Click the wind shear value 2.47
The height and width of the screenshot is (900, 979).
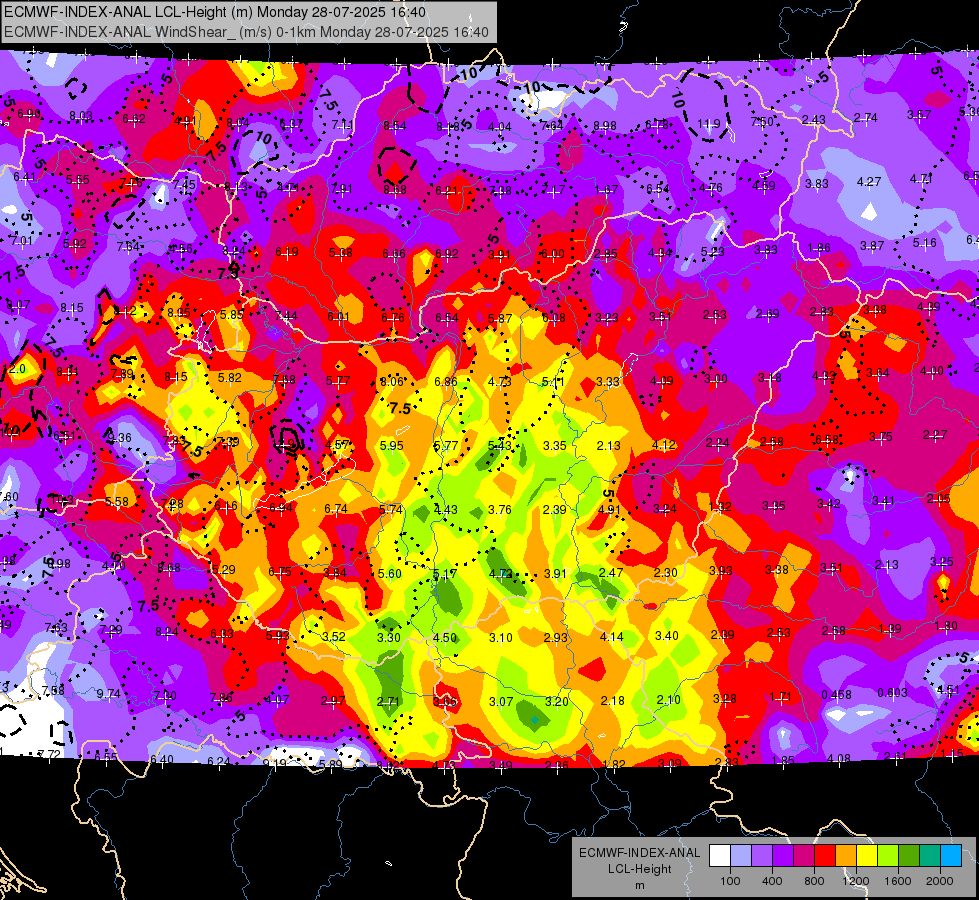tap(611, 573)
